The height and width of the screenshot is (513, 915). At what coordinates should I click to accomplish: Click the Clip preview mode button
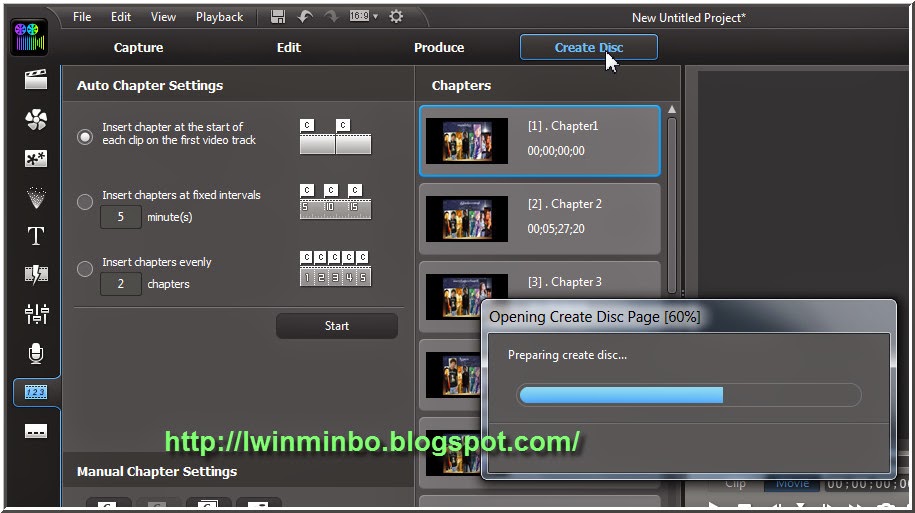pyautogui.click(x=735, y=484)
